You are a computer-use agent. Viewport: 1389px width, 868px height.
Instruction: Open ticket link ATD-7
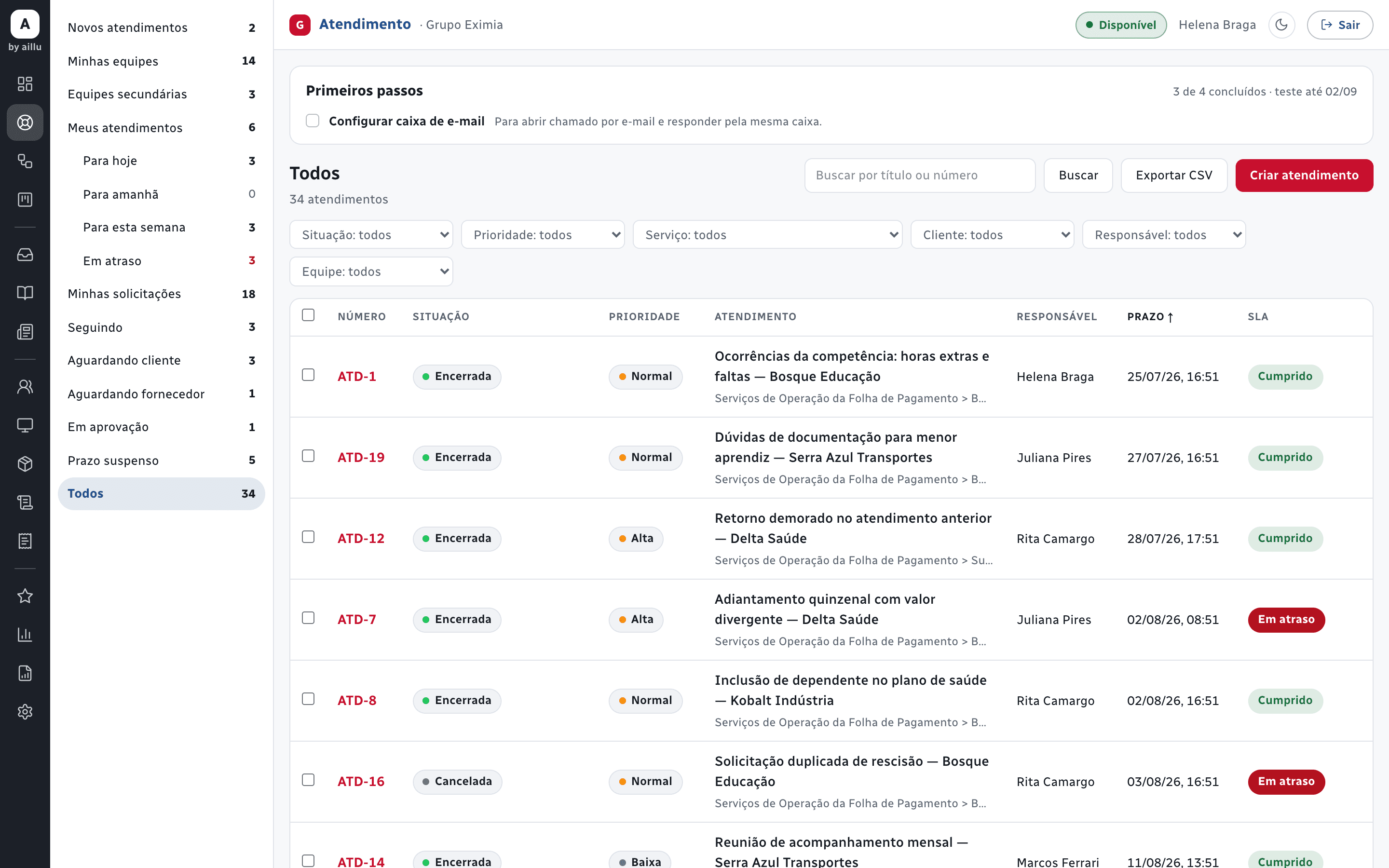coord(356,620)
